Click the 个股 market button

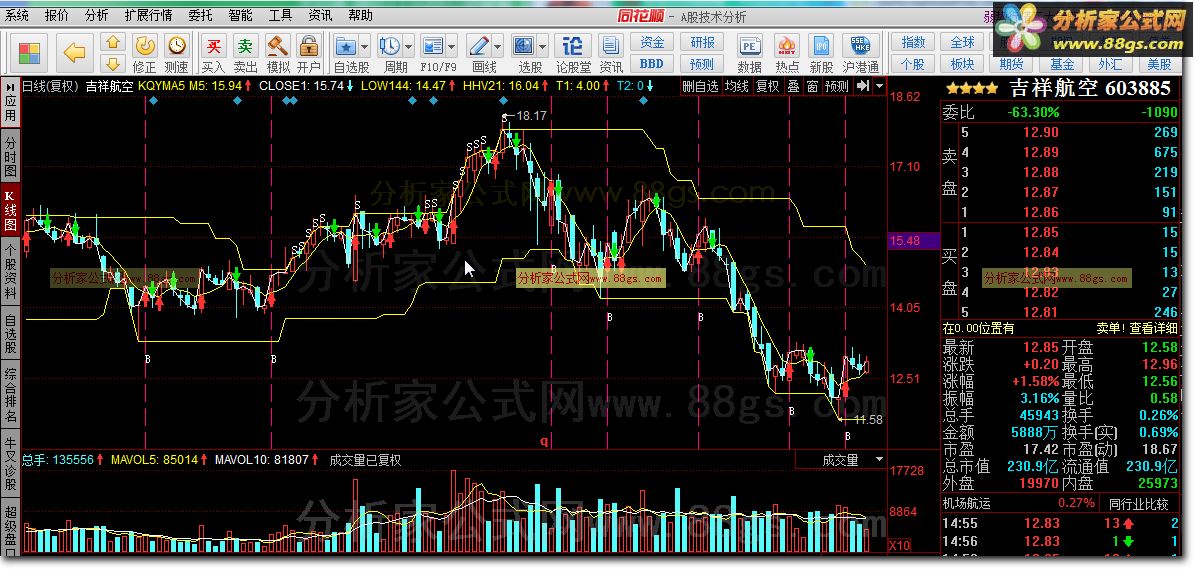913,64
